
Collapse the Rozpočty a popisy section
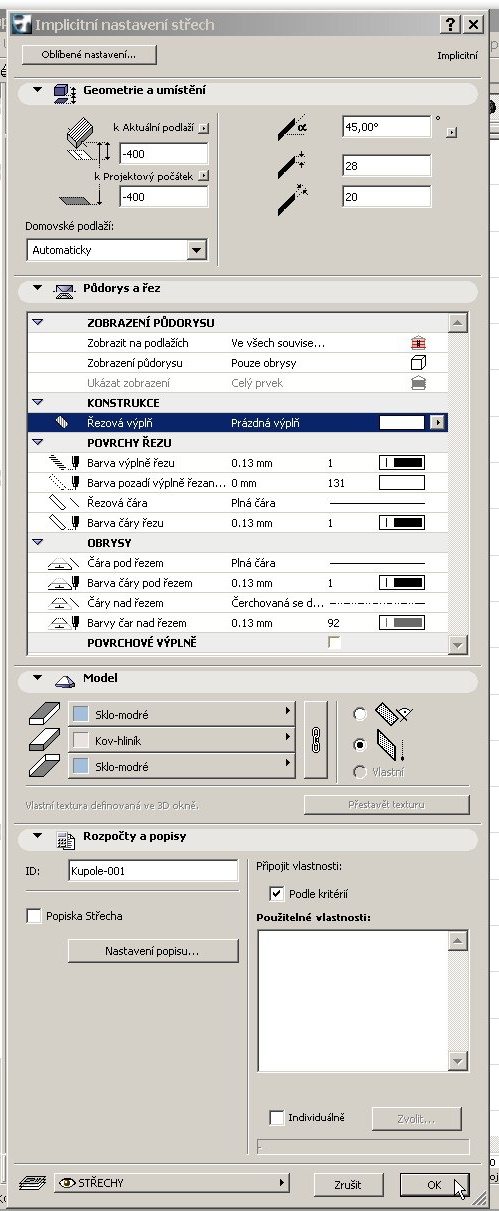38,836
